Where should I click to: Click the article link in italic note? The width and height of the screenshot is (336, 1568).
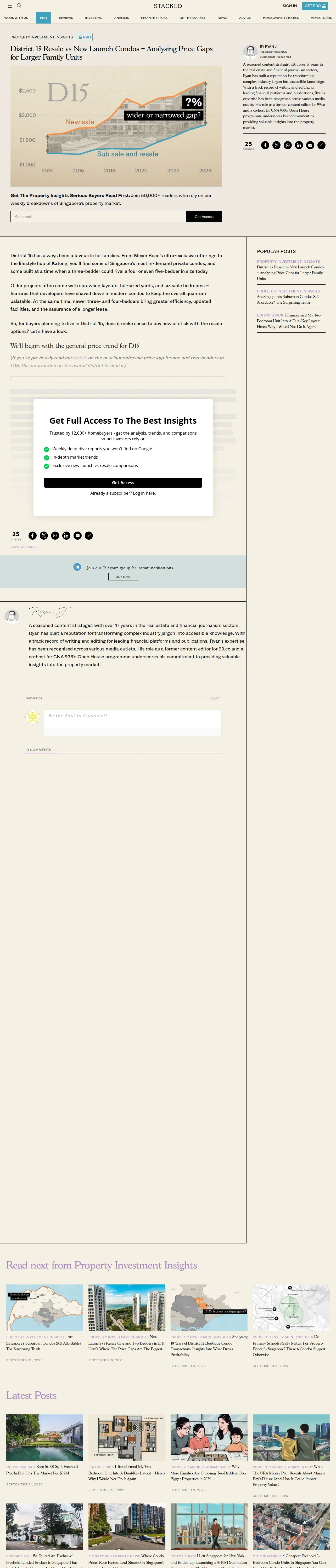coord(80,358)
